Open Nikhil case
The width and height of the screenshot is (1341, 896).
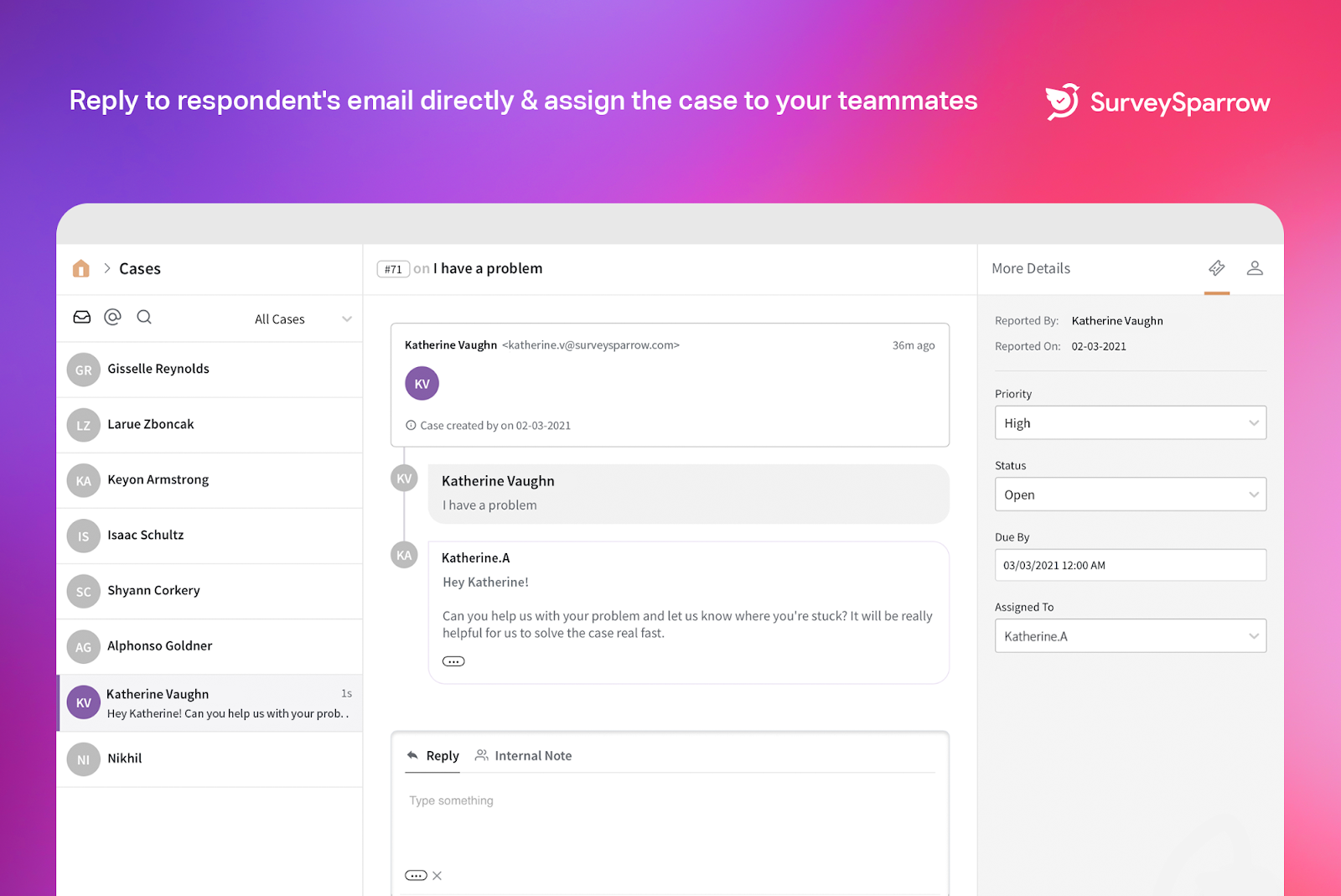click(210, 759)
